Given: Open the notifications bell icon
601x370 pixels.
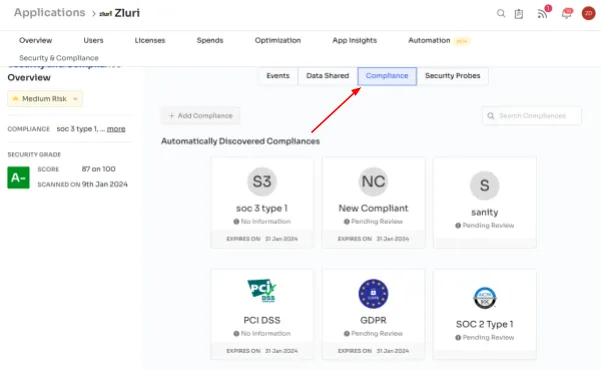Looking at the screenshot, I should coord(566,14).
